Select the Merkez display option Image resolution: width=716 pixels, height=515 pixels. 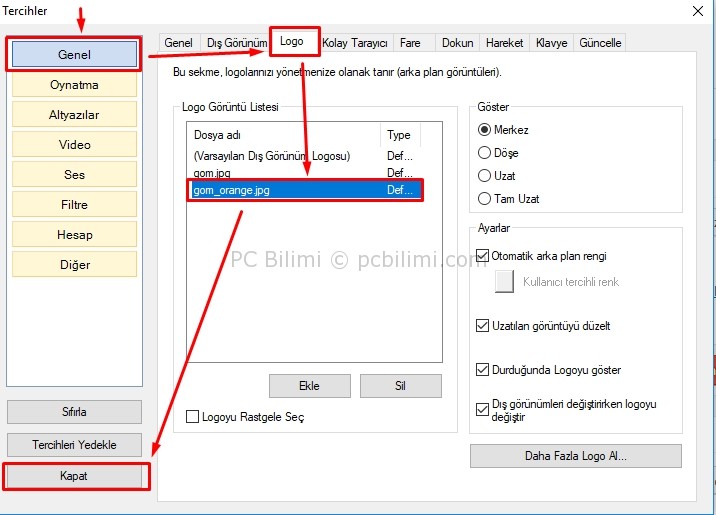(484, 130)
